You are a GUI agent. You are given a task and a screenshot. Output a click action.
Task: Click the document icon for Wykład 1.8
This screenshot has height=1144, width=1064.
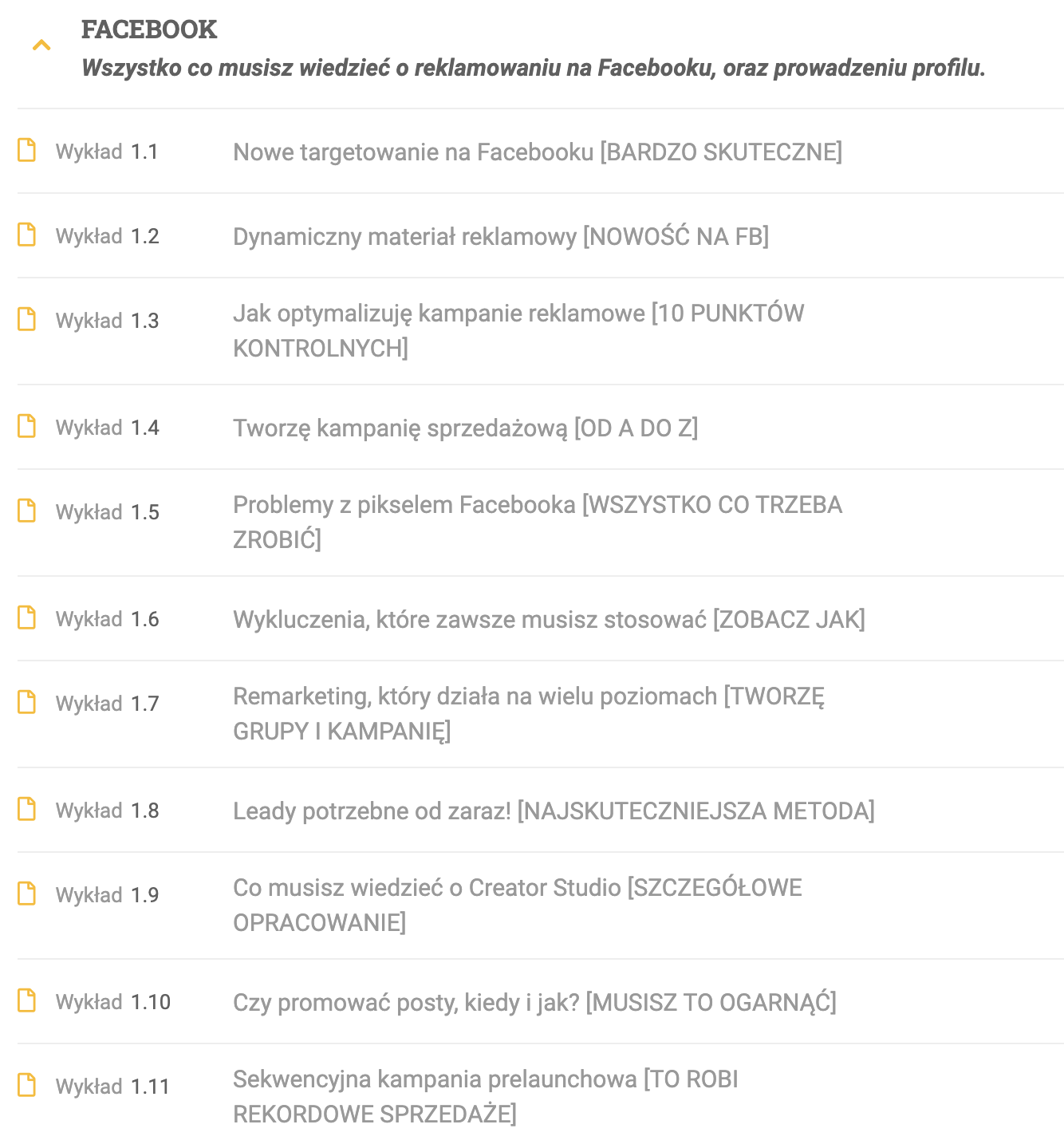[27, 809]
